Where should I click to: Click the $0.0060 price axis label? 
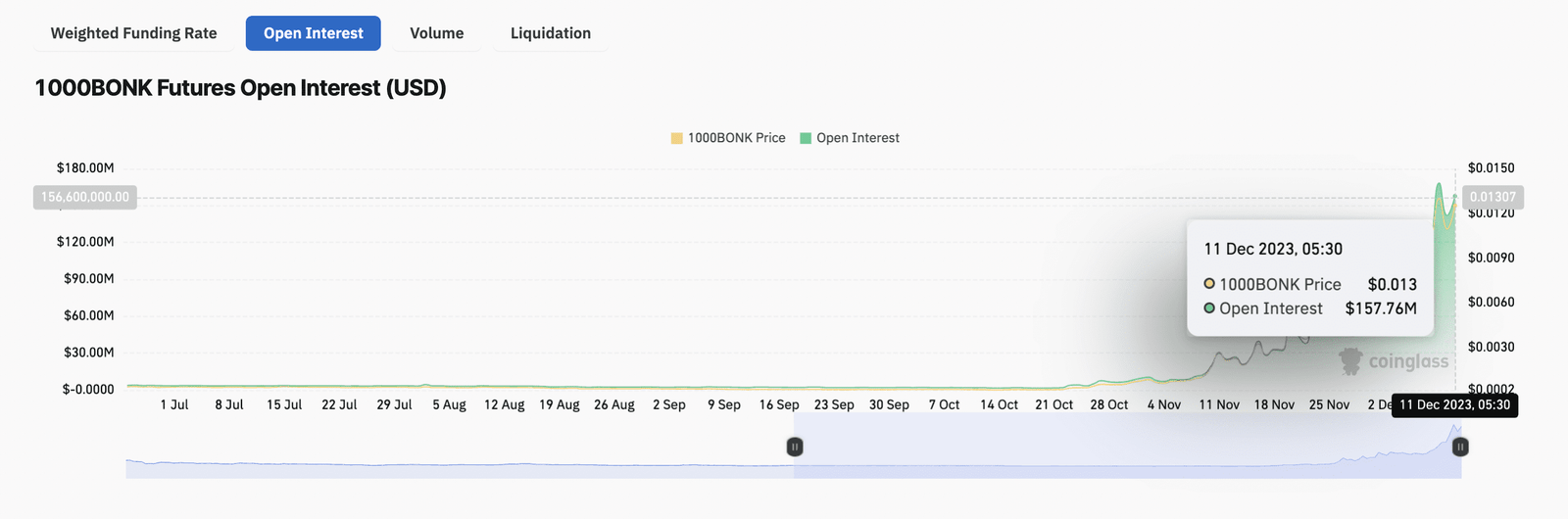1491,303
